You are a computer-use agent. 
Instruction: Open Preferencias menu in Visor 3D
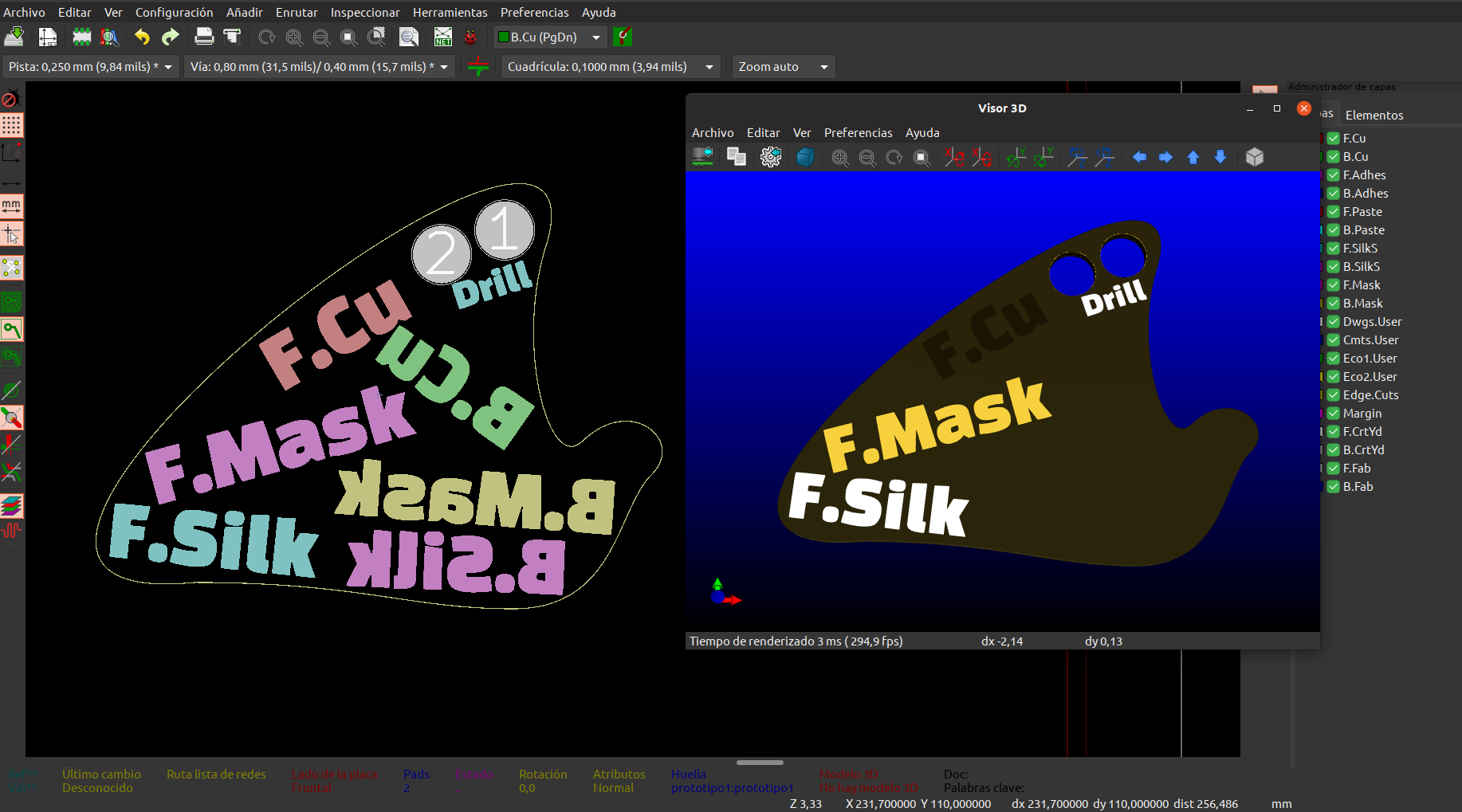(858, 132)
